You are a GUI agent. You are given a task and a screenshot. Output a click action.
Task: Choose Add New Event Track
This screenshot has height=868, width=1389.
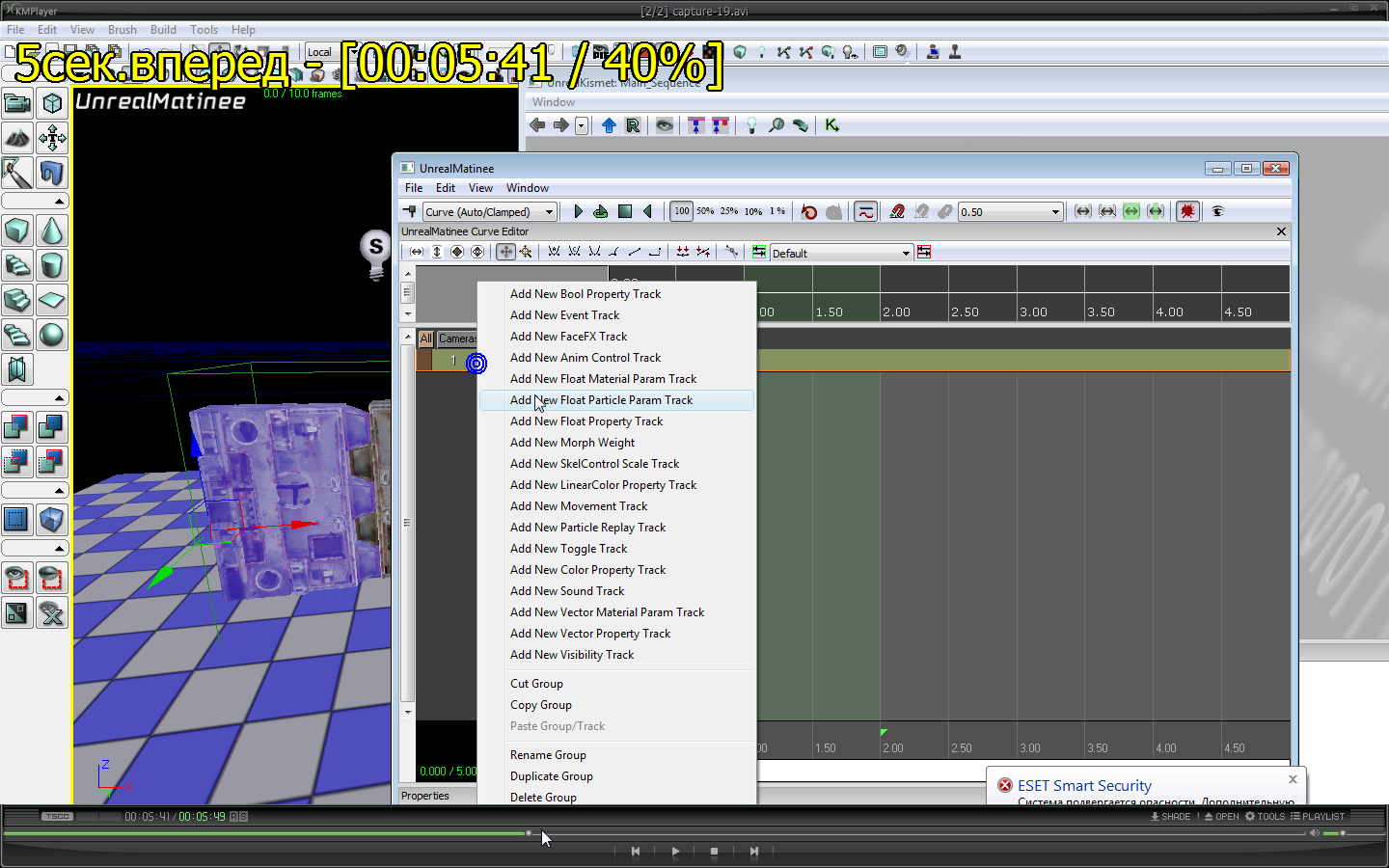pyautogui.click(x=617, y=315)
